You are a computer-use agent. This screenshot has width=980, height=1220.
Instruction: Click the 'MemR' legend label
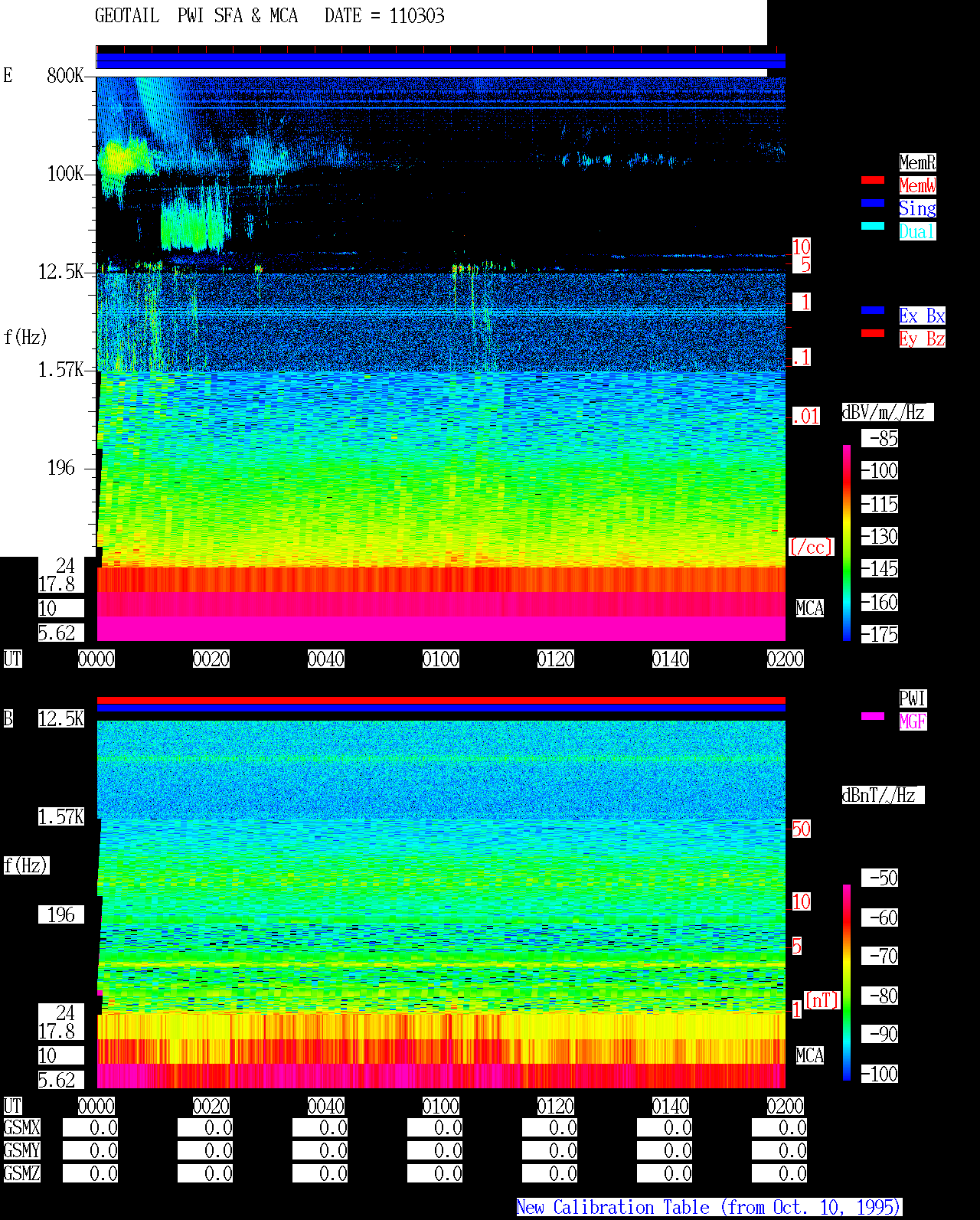[917, 162]
